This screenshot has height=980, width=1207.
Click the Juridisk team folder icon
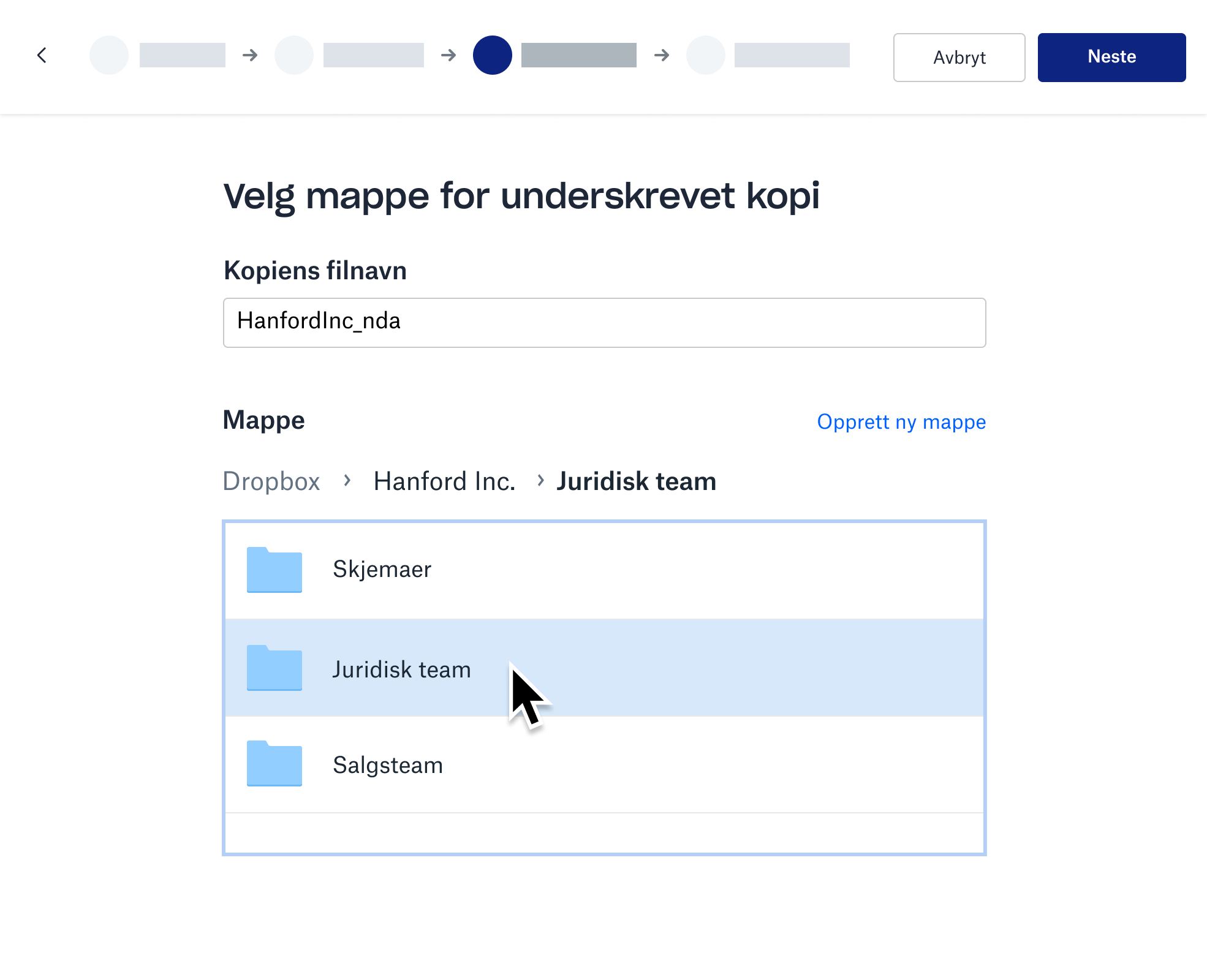tap(274, 668)
